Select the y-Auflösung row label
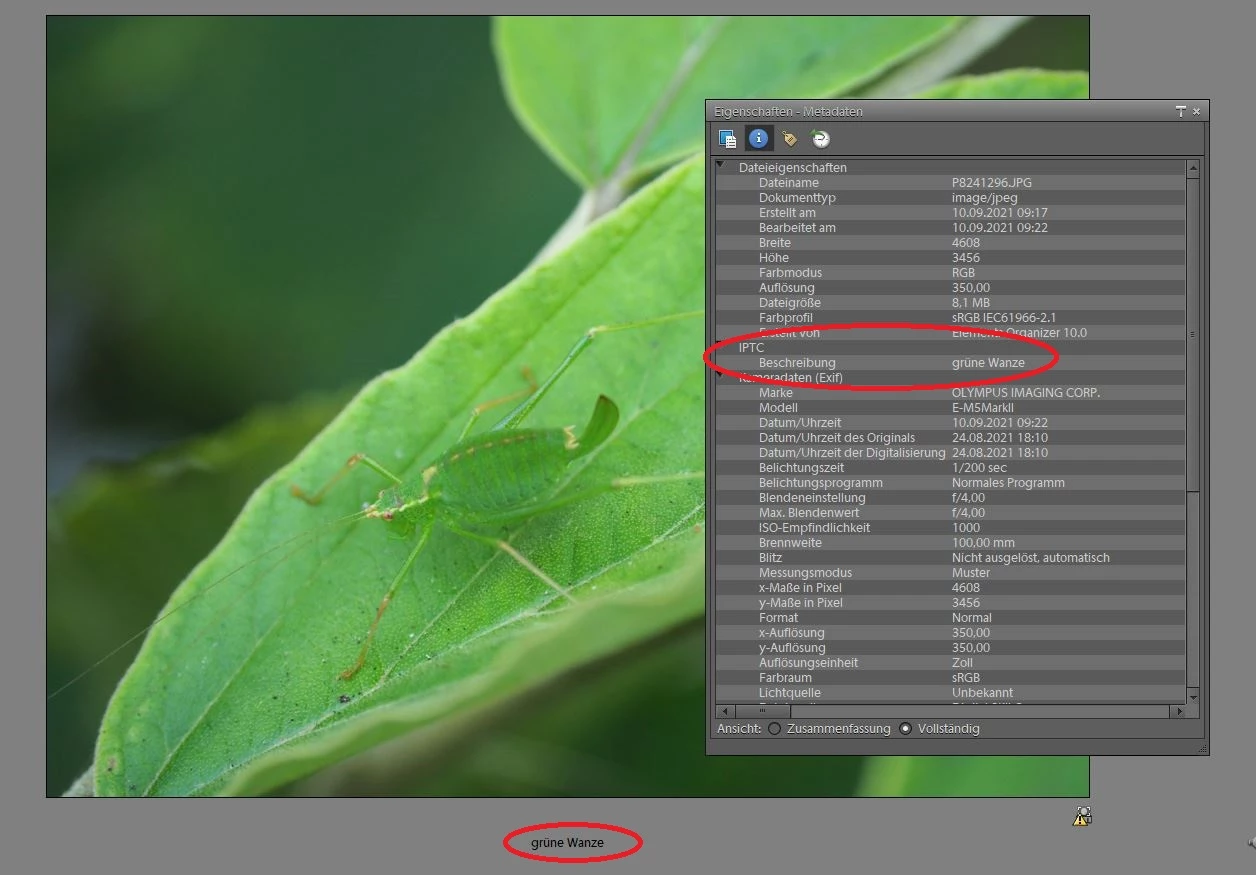The image size is (1256, 875). pos(792,647)
